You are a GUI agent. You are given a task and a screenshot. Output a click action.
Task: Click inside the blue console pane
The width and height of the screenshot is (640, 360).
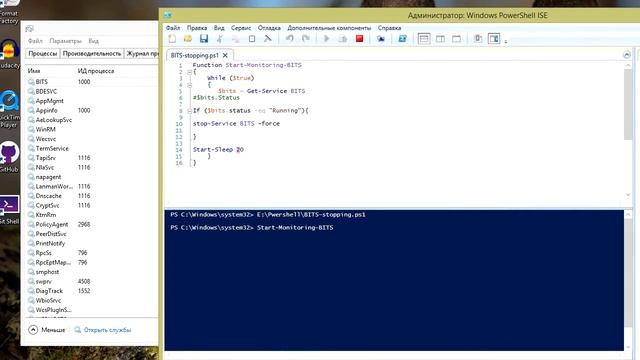(x=394, y=280)
